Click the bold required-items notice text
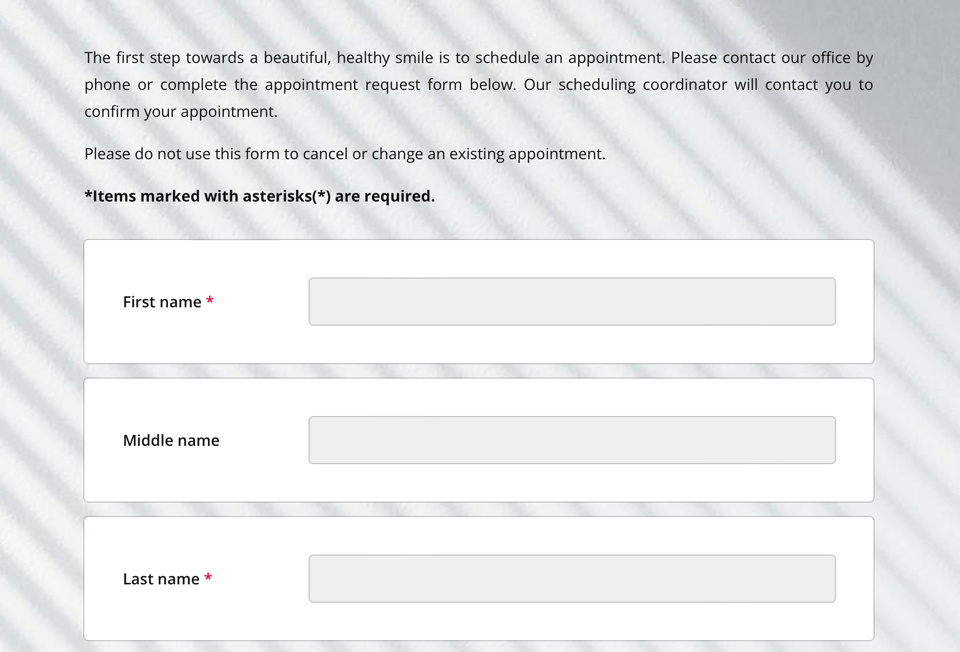 pos(259,196)
